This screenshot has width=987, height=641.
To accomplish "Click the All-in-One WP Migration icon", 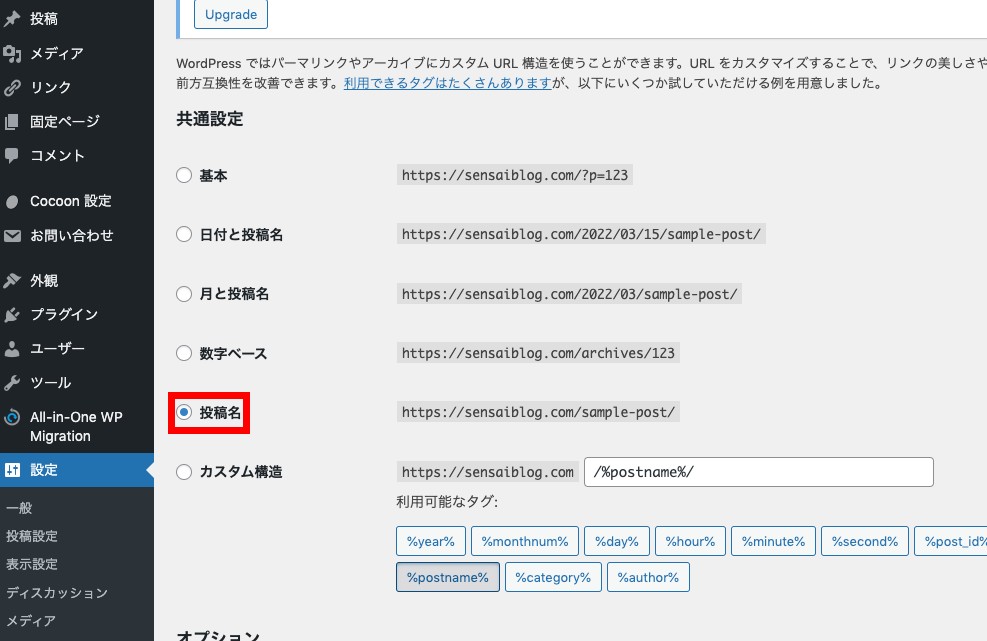I will point(12,417).
